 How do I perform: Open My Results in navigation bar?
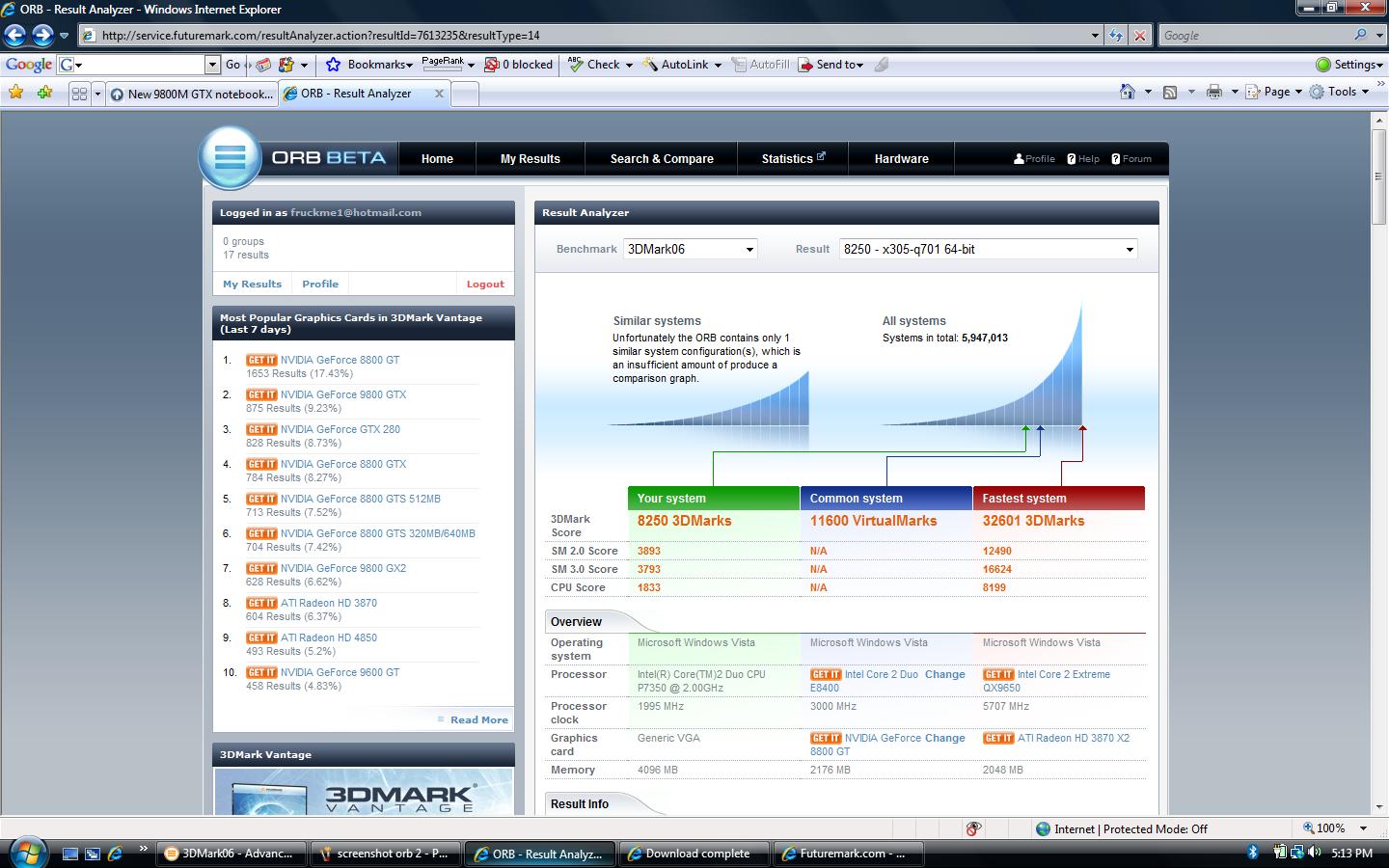[x=531, y=159]
